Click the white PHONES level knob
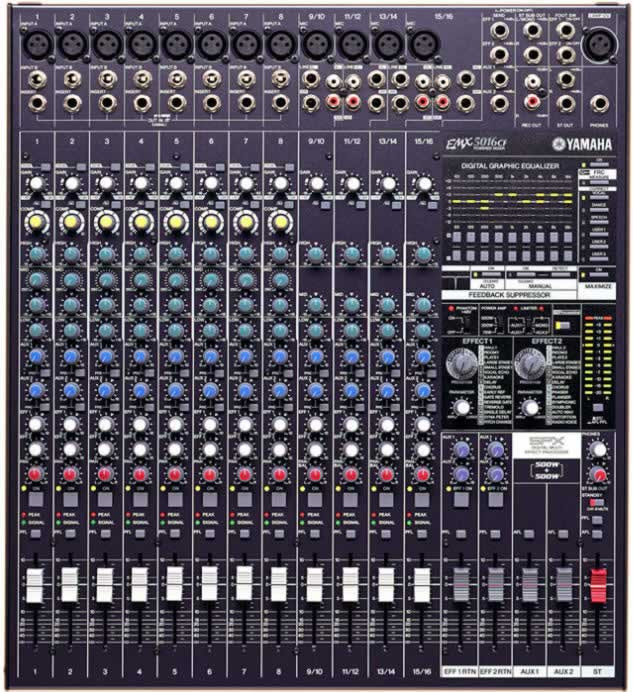Viewport: 633px width, 692px height. click(598, 450)
